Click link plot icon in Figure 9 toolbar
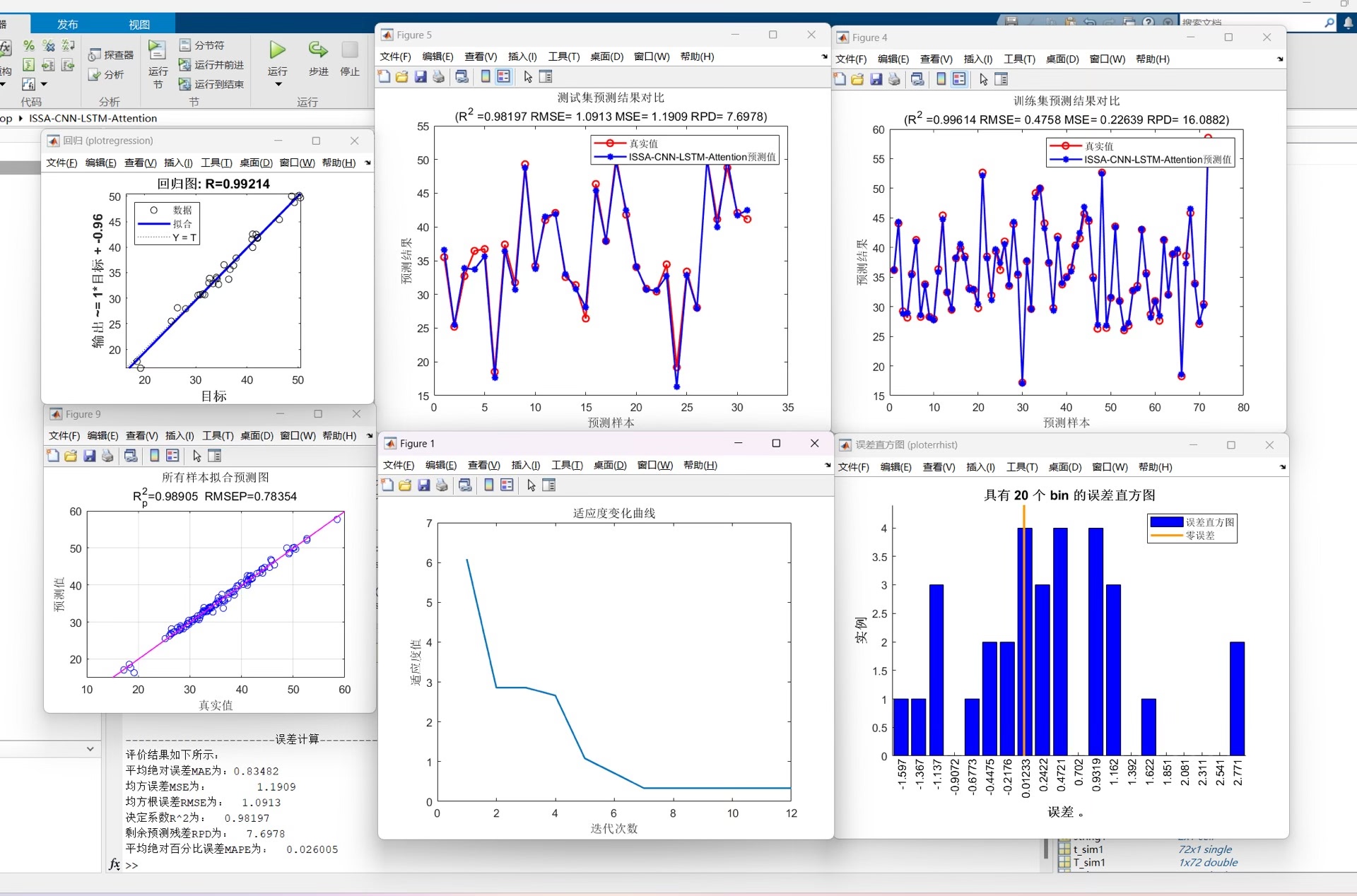Viewport: 1357px width, 896px height. (x=131, y=456)
